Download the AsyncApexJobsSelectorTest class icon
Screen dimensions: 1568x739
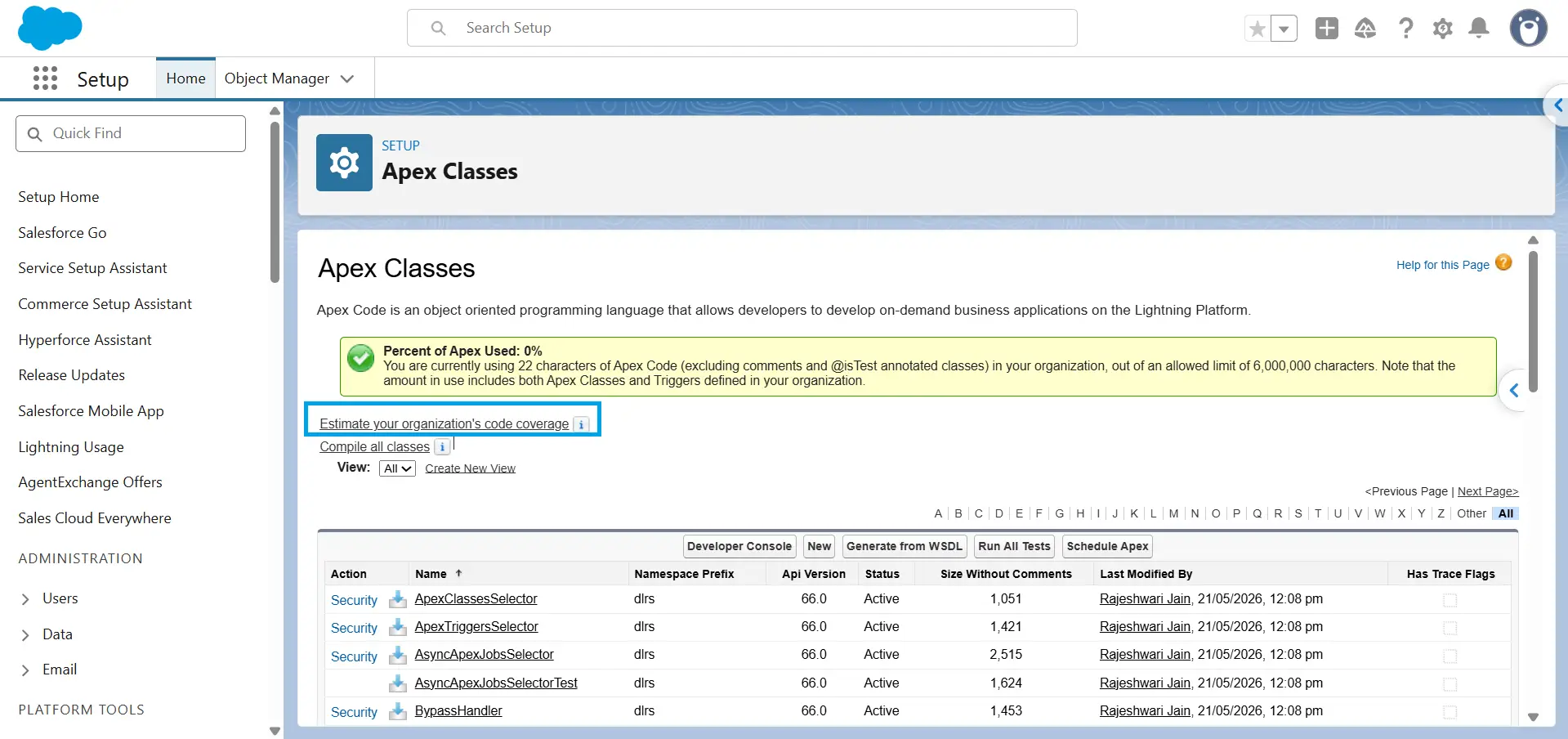click(398, 683)
